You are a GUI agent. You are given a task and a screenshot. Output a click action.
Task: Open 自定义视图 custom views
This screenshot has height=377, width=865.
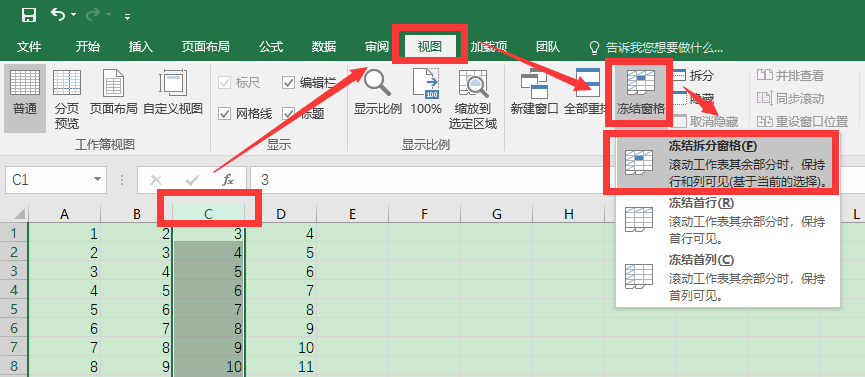coord(173,93)
